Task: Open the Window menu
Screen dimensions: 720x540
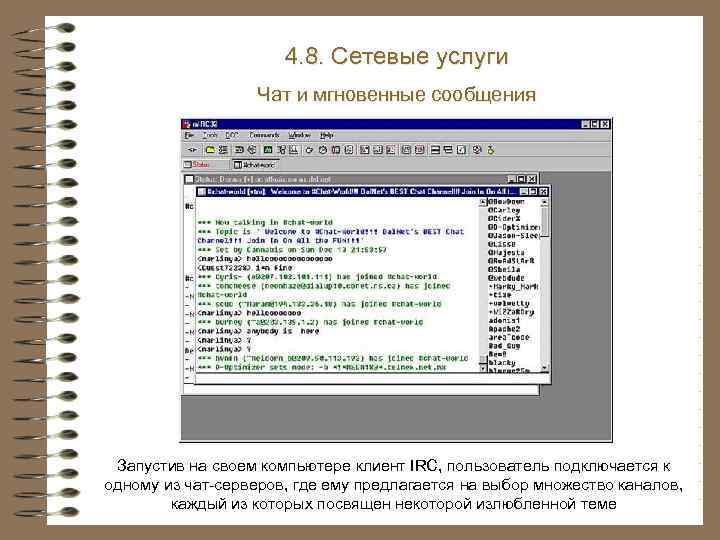Action: point(299,135)
